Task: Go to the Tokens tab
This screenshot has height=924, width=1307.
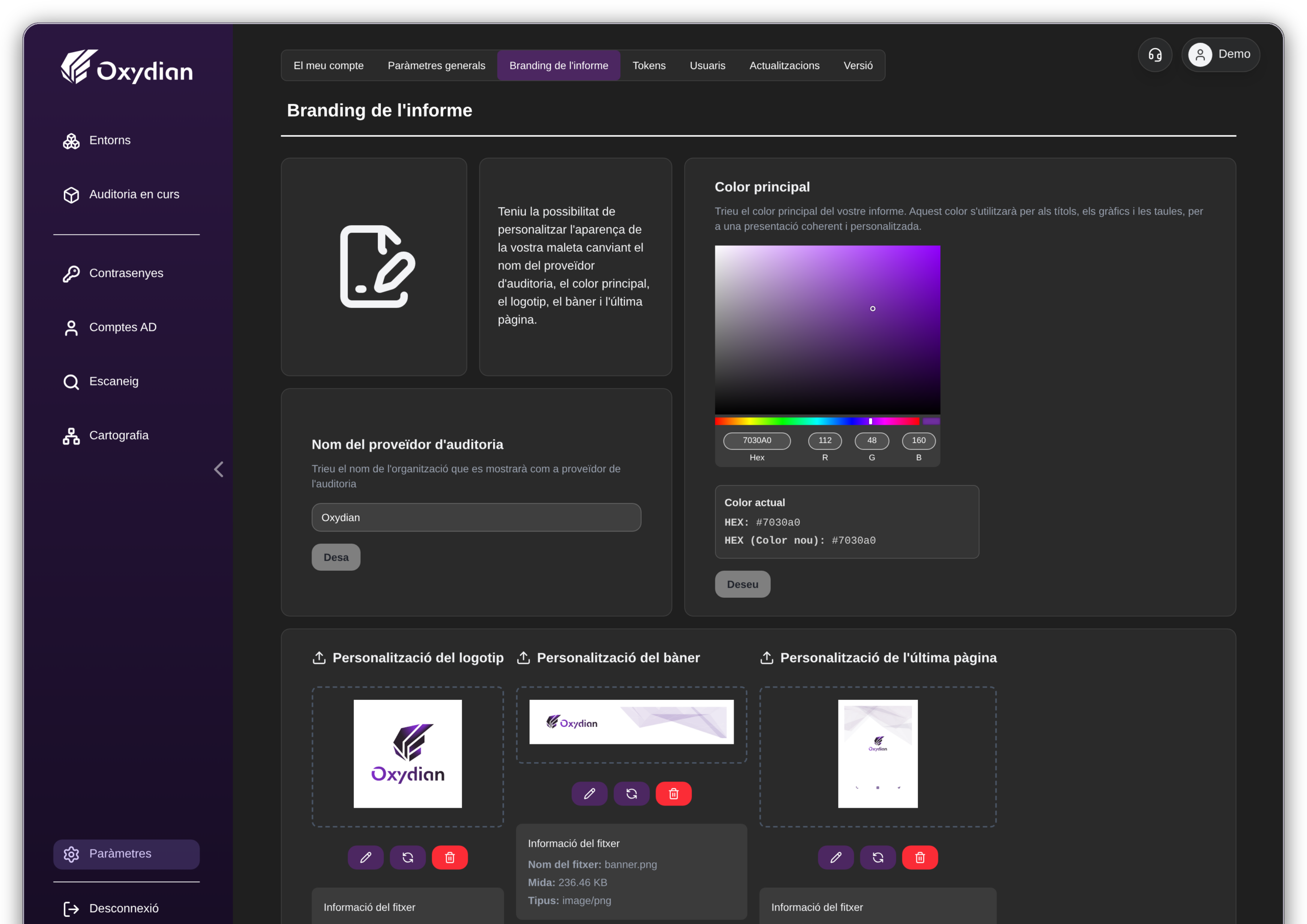Action: pyautogui.click(x=649, y=65)
